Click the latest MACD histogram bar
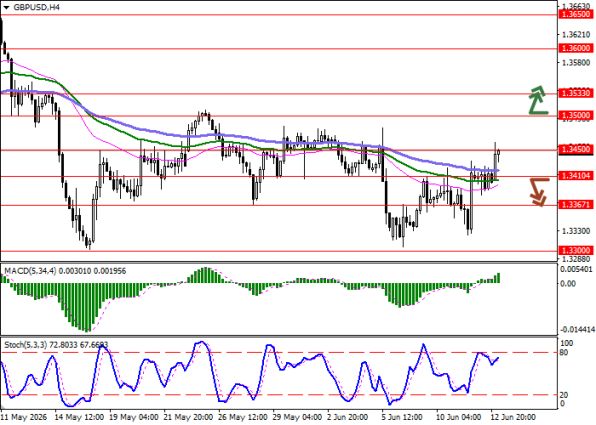The height and width of the screenshot is (425, 596). tap(498, 278)
